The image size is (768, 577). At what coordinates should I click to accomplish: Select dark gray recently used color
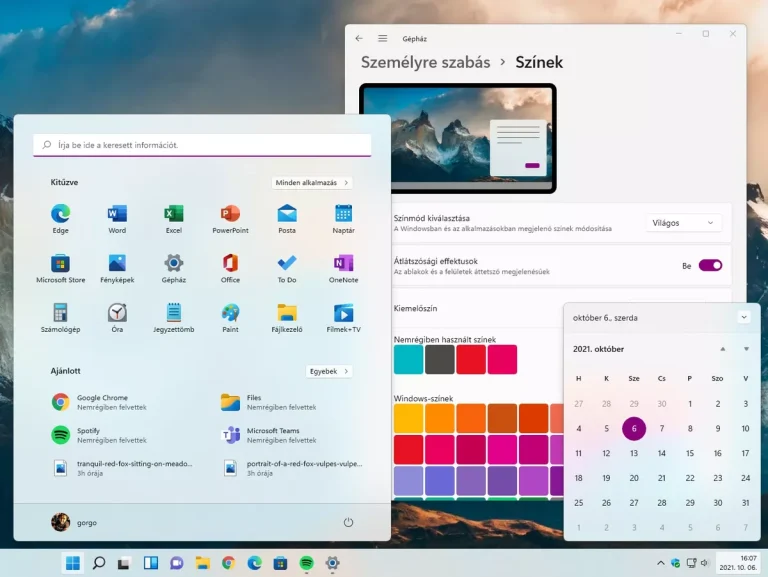[x=439, y=360]
